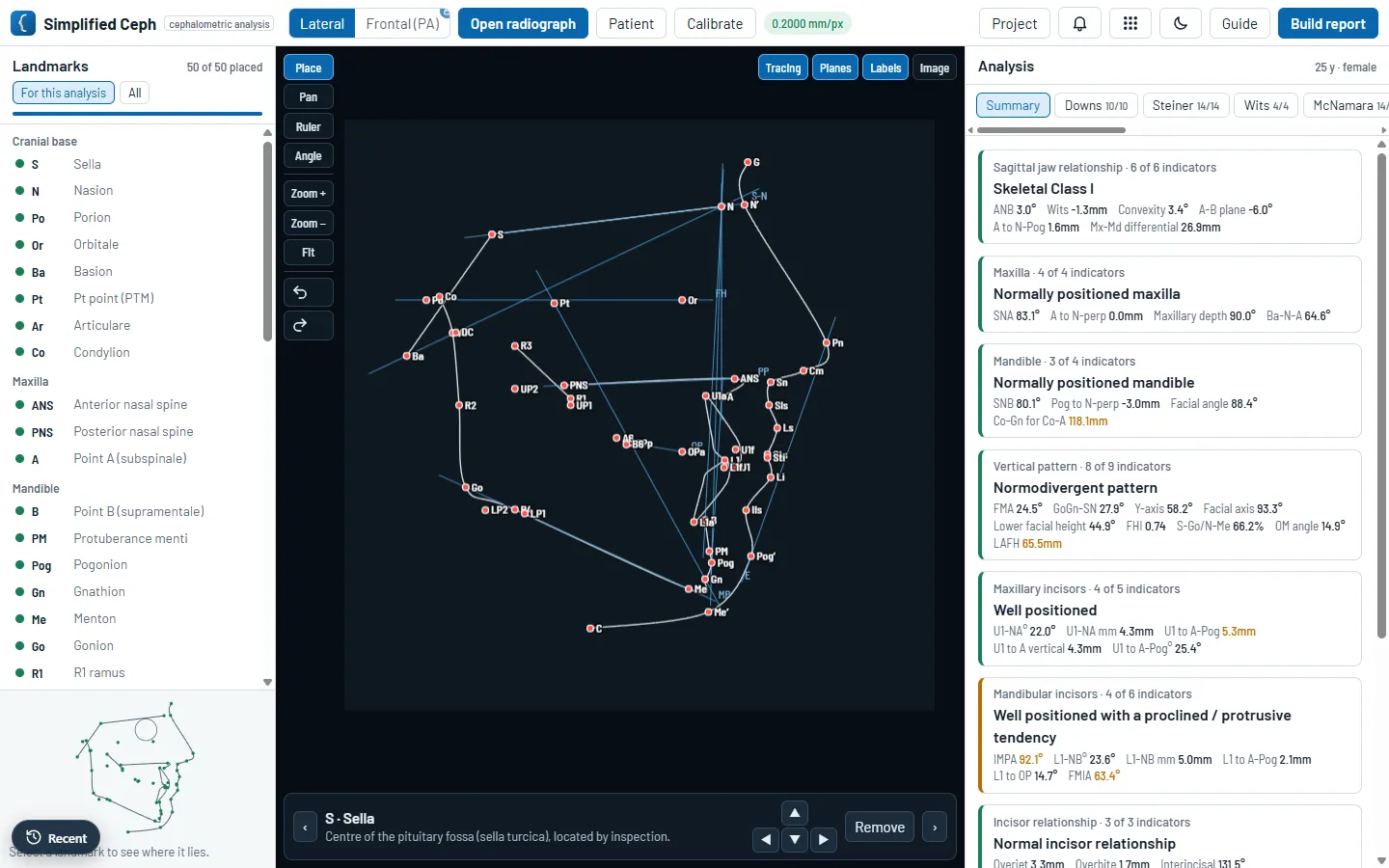Select the Place tool
Image resolution: width=1389 pixels, height=868 pixels.
tap(309, 68)
